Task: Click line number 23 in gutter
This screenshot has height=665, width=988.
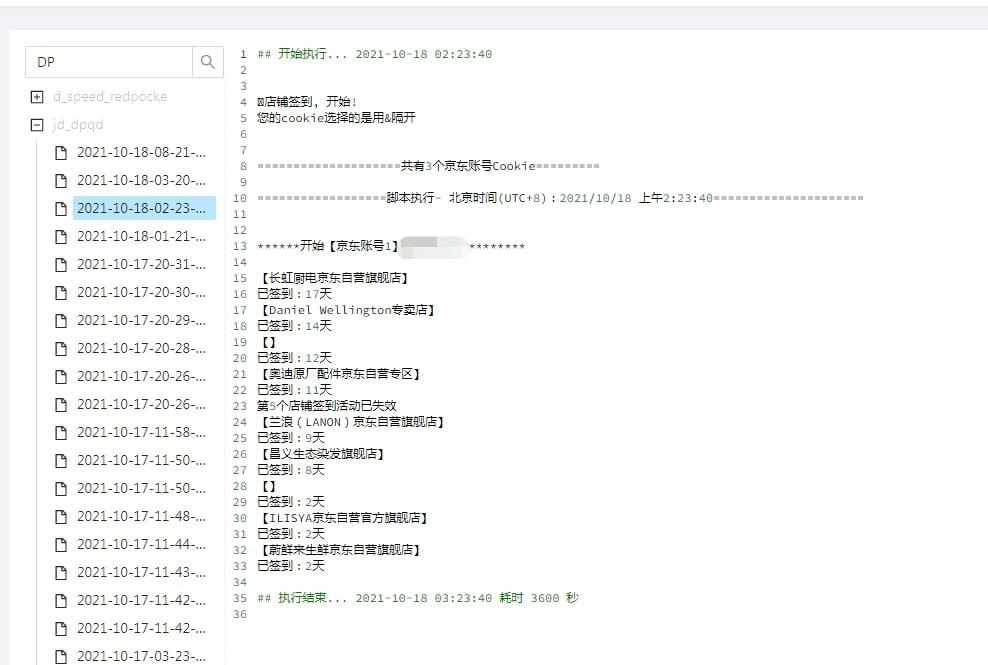Action: (240, 406)
